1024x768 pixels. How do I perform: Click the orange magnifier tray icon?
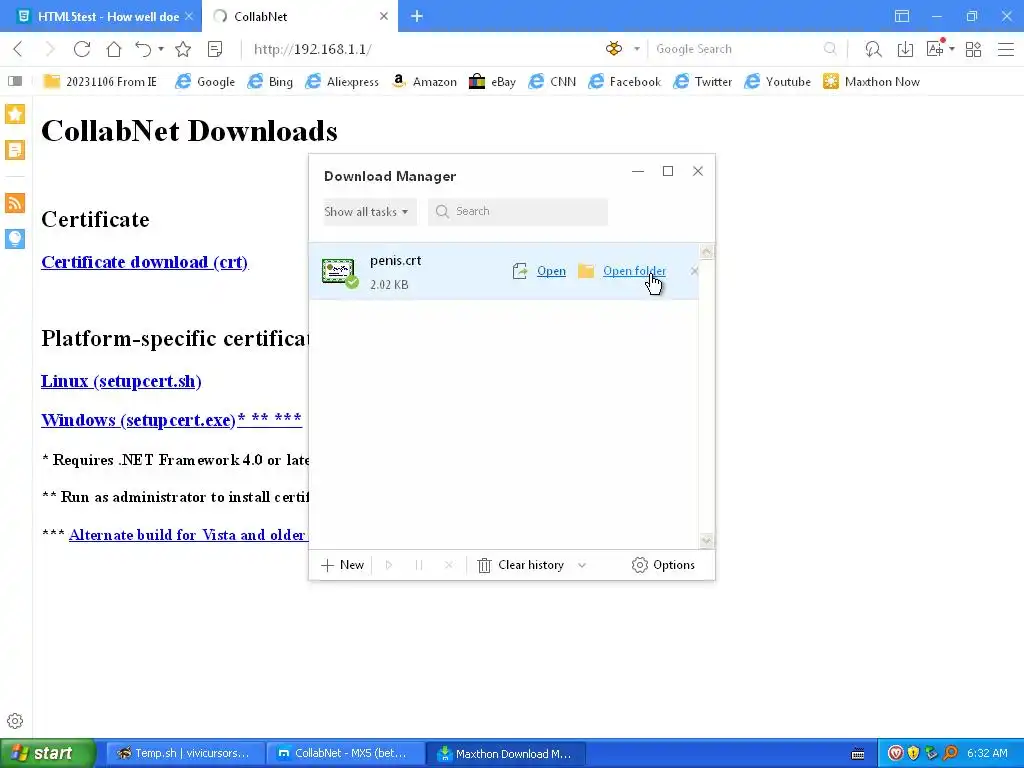point(951,753)
